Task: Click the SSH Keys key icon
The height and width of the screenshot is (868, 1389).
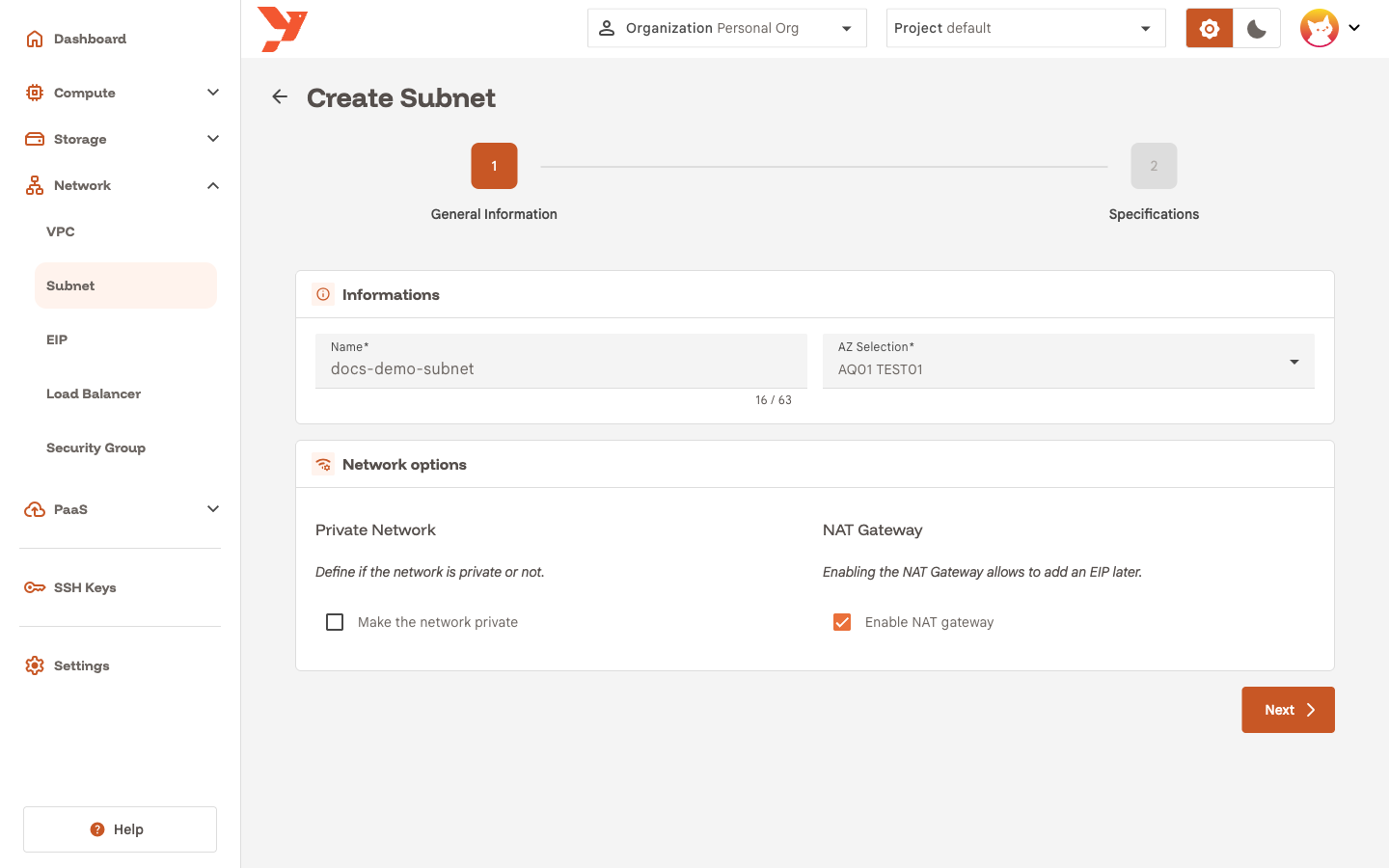Action: click(x=35, y=587)
